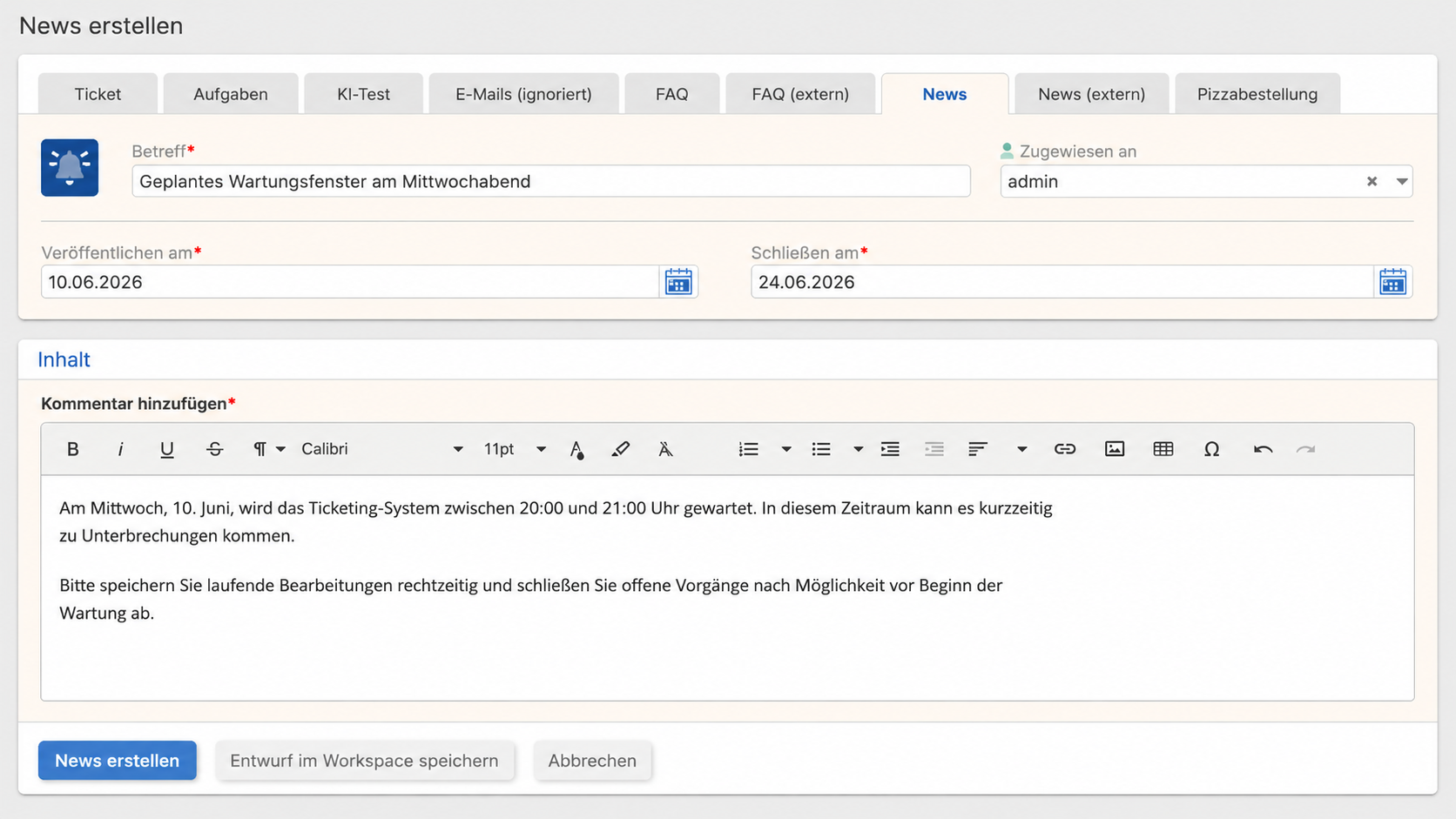Screen dimensions: 1456x819
Task: Open special characters Omega icon
Action: pos(1211,449)
